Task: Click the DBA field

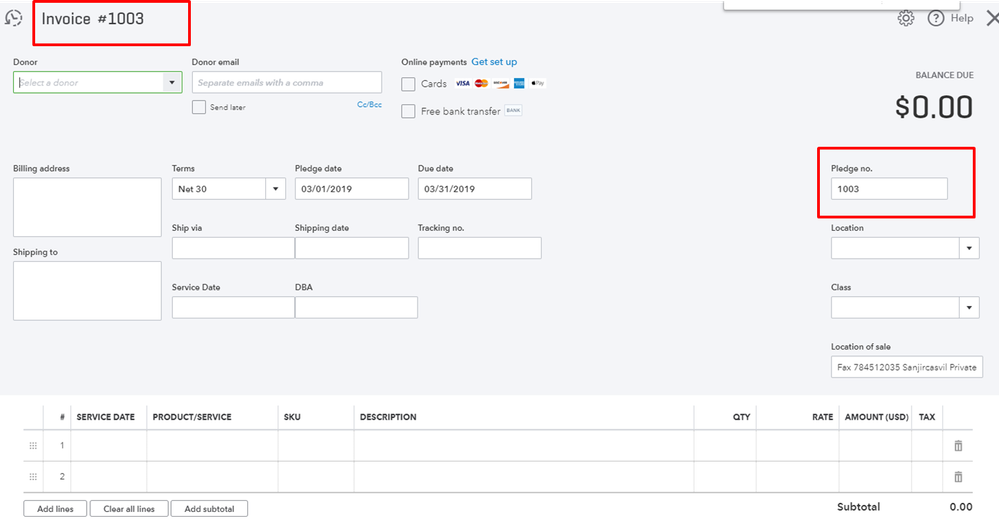Action: point(356,307)
